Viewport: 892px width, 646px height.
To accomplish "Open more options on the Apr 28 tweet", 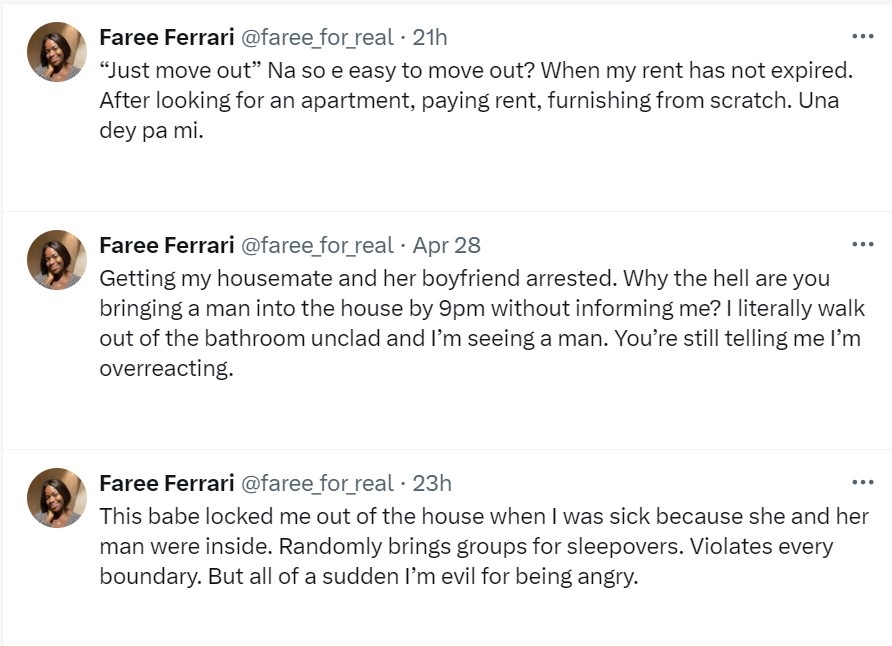I will pyautogui.click(x=862, y=244).
